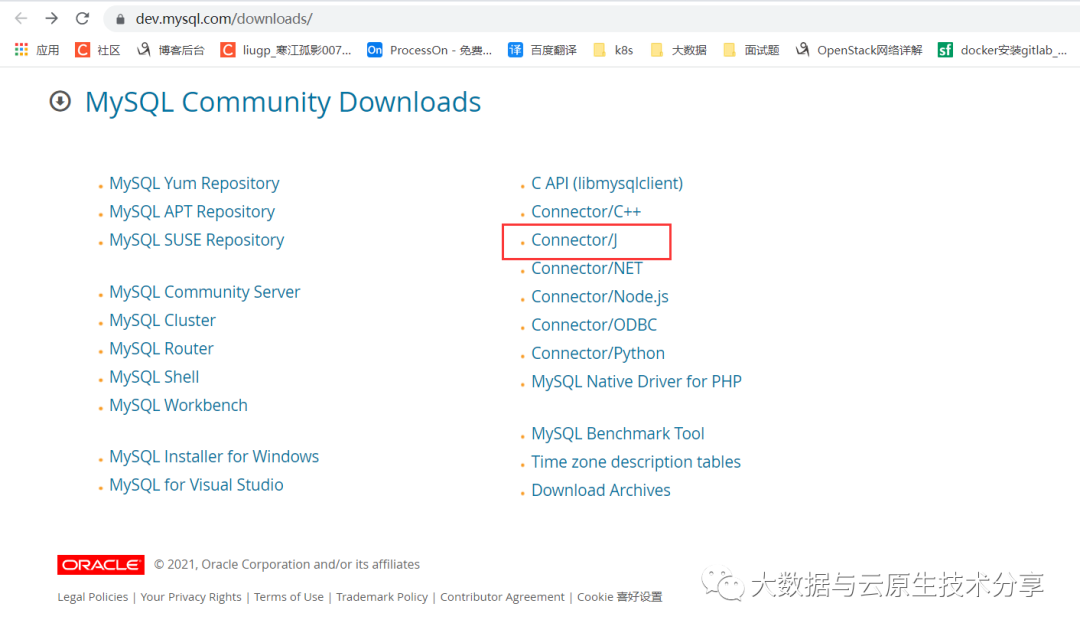Image resolution: width=1080 pixels, height=633 pixels.
Task: Open the 应用 apps grid bookmark
Action: pyautogui.click(x=37, y=50)
